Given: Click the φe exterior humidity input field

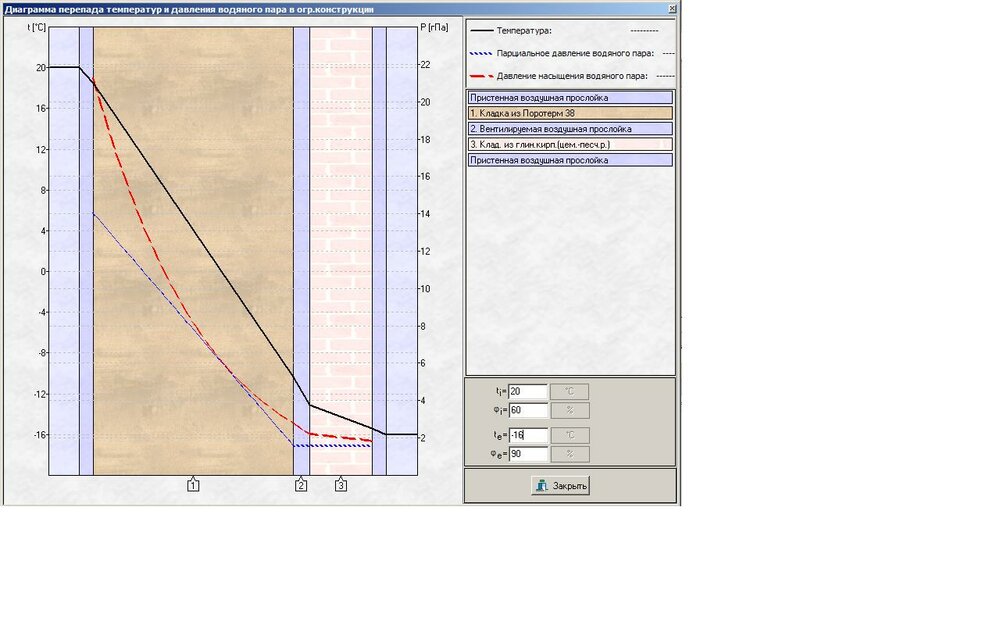Looking at the screenshot, I should pyautogui.click(x=528, y=454).
